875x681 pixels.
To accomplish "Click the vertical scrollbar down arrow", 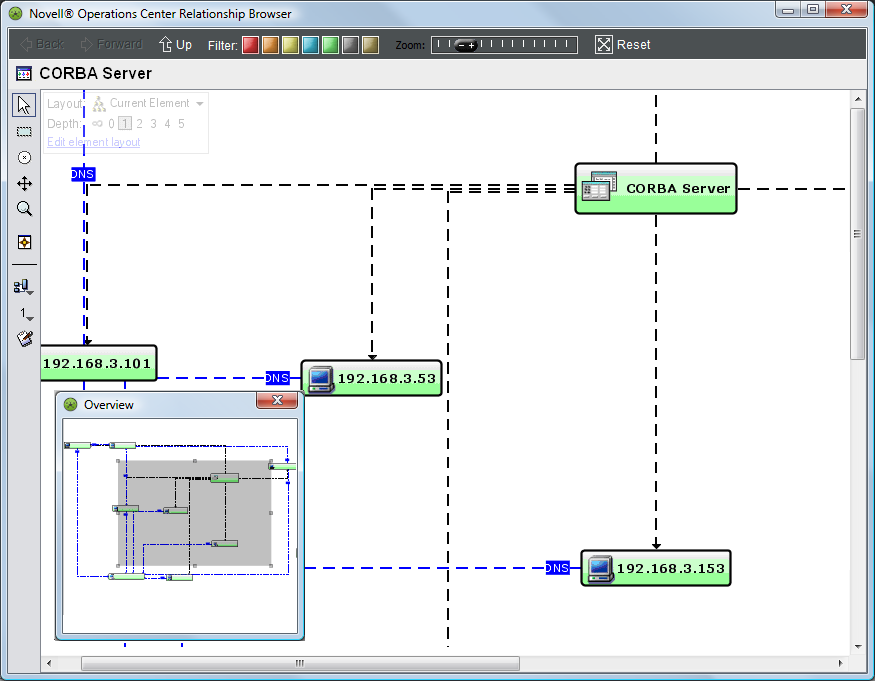I will tap(858, 646).
